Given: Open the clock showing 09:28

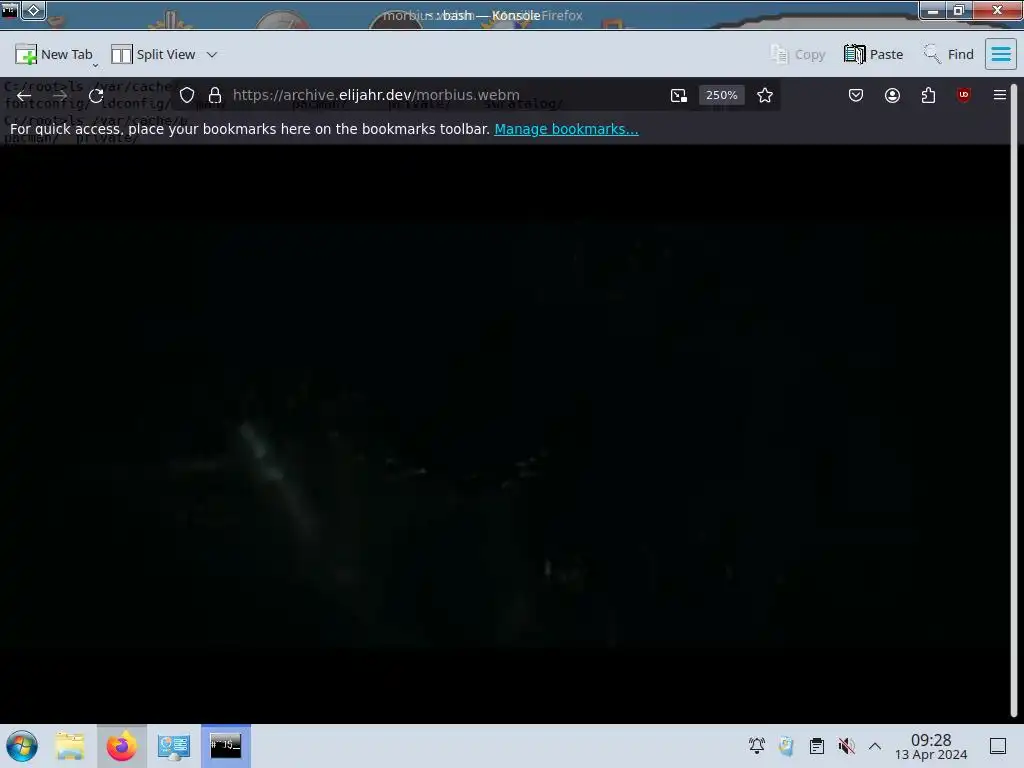Looking at the screenshot, I should [931, 746].
